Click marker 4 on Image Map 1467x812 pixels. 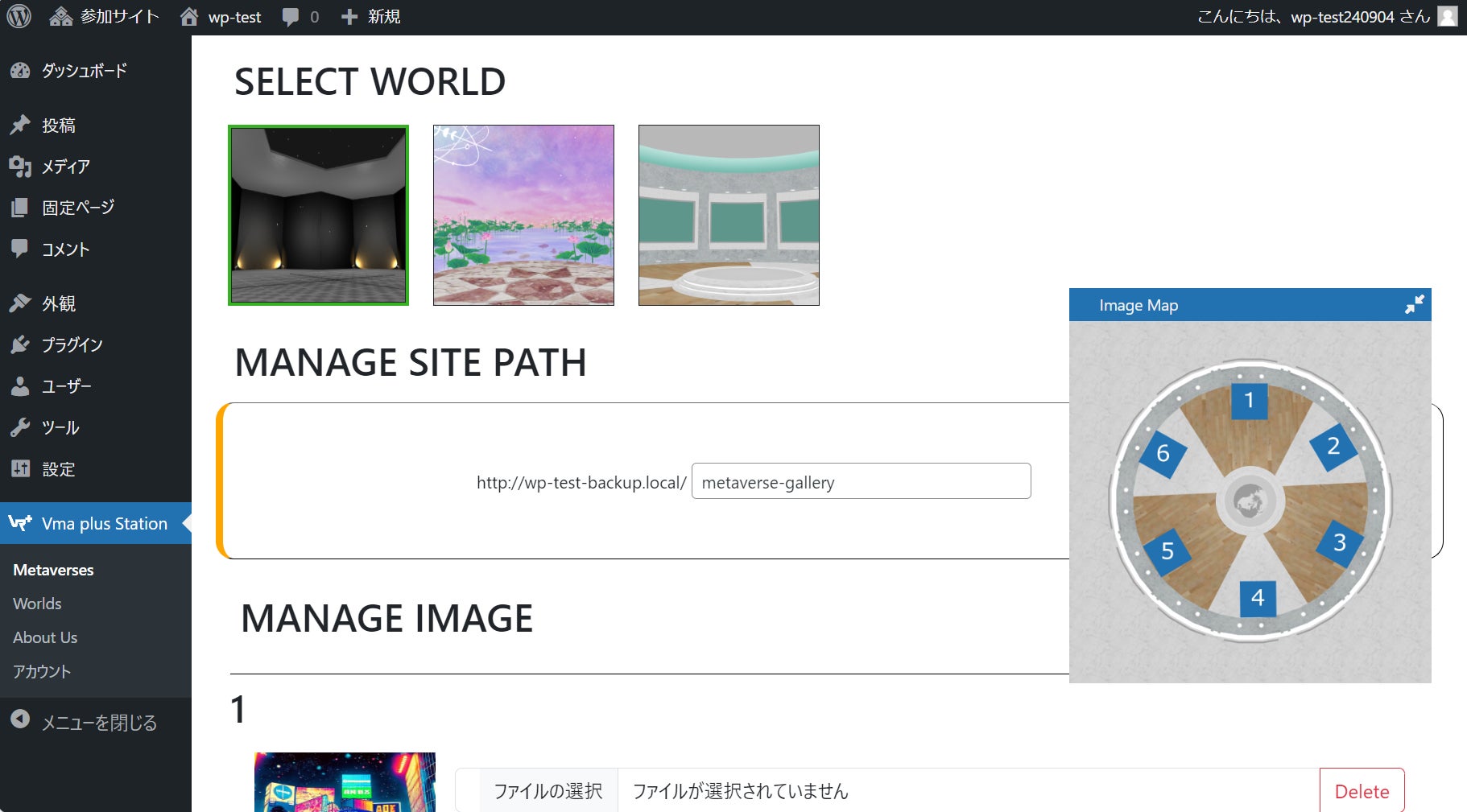click(1258, 598)
